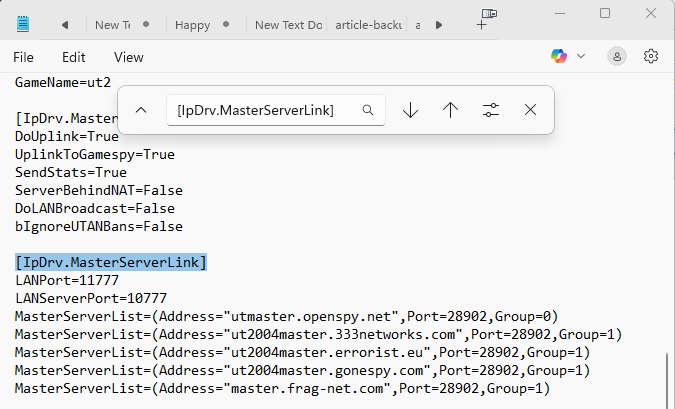The height and width of the screenshot is (409, 675).
Task: Open the File menu
Action: click(x=23, y=57)
